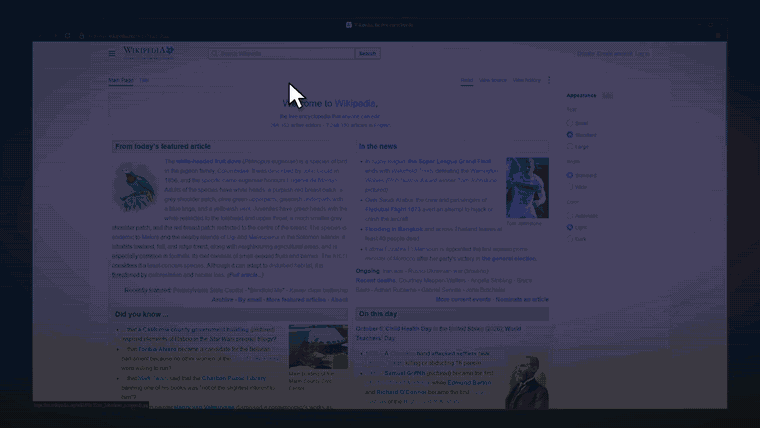Switch to the Talk tab
This screenshot has width=760, height=428.
click(144, 80)
